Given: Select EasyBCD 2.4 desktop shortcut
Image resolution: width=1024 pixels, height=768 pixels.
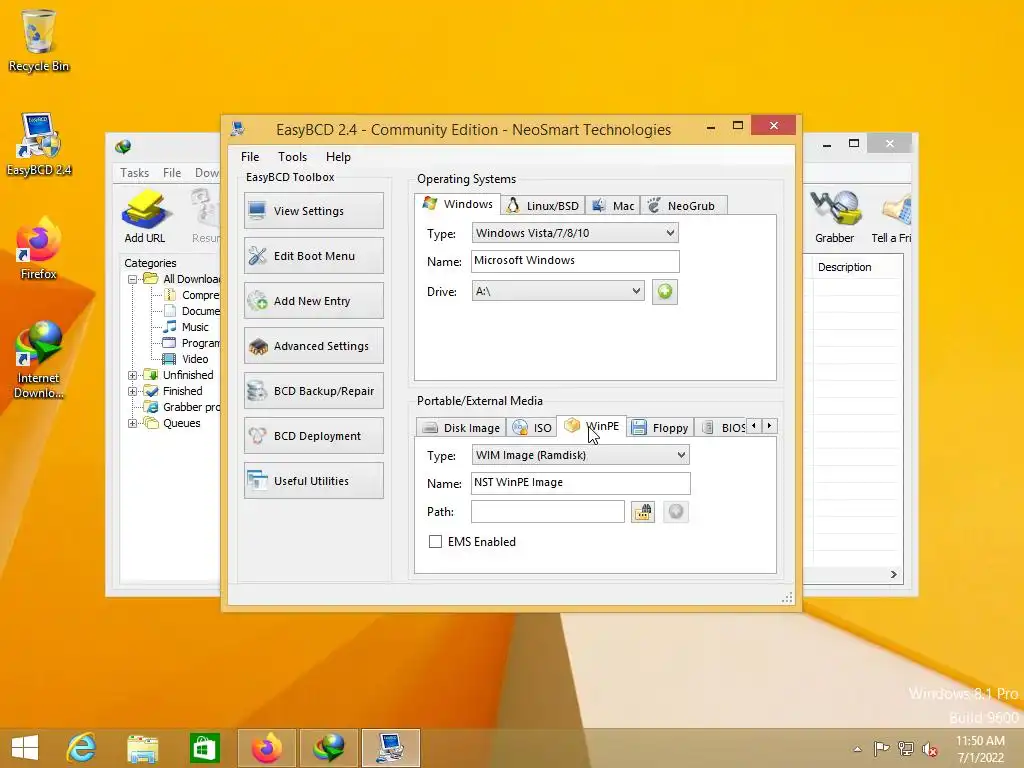Looking at the screenshot, I should pyautogui.click(x=39, y=145).
